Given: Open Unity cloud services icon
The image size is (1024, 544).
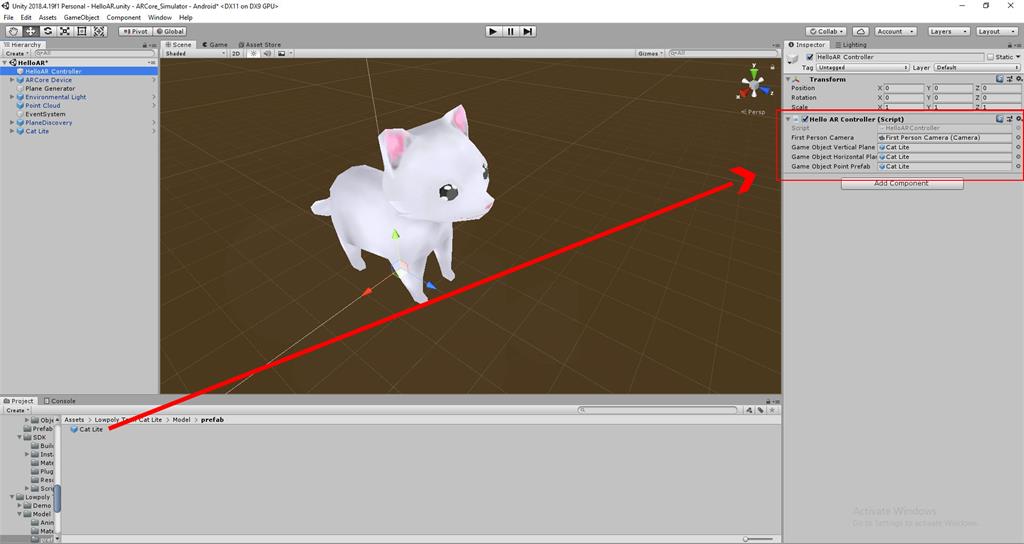Looking at the screenshot, I should (860, 31).
